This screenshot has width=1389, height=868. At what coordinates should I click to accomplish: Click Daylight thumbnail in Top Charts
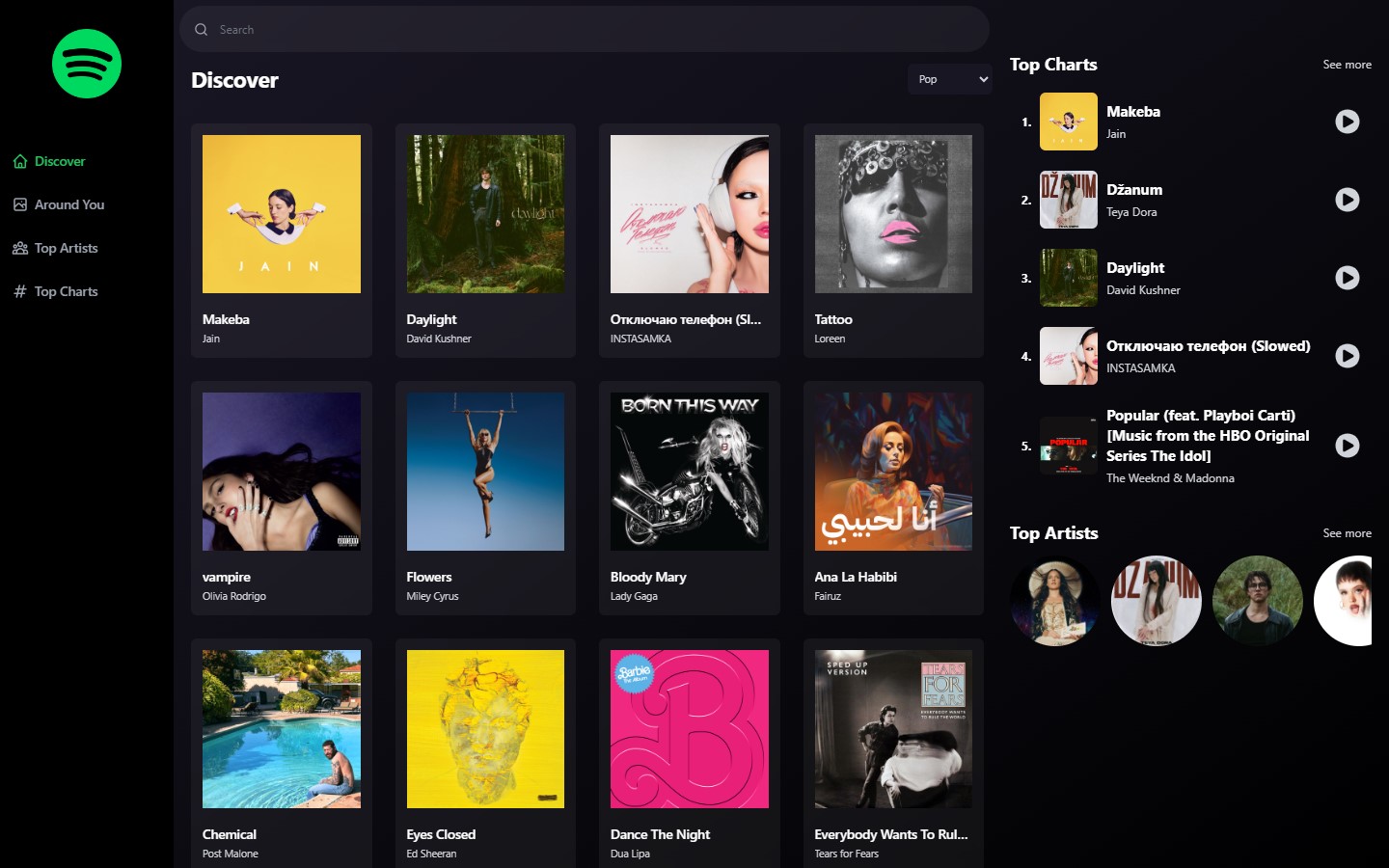pos(1069,278)
